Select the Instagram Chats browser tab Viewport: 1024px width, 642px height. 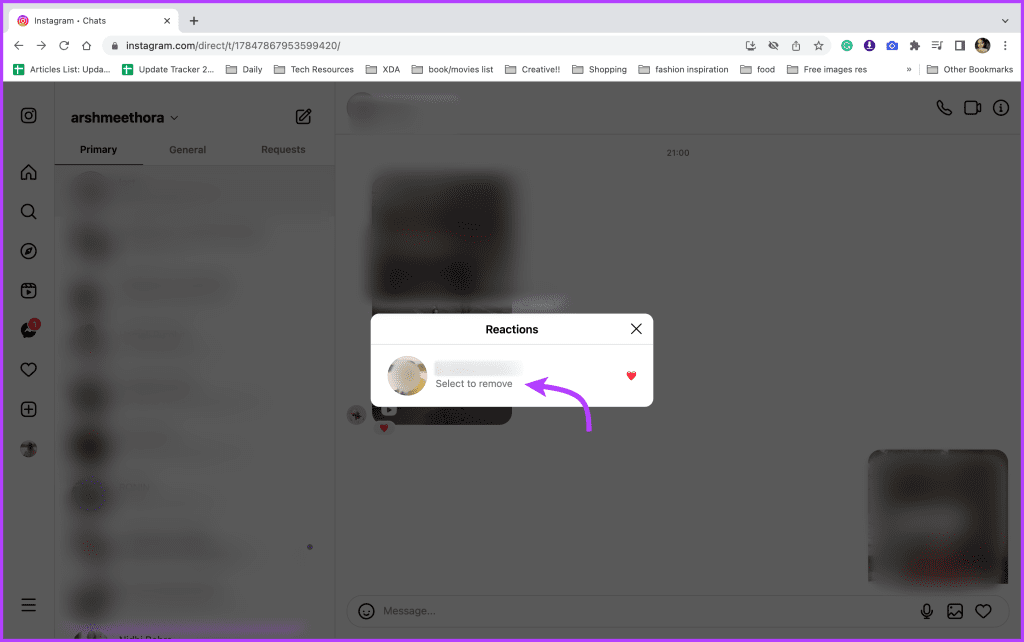click(93, 21)
